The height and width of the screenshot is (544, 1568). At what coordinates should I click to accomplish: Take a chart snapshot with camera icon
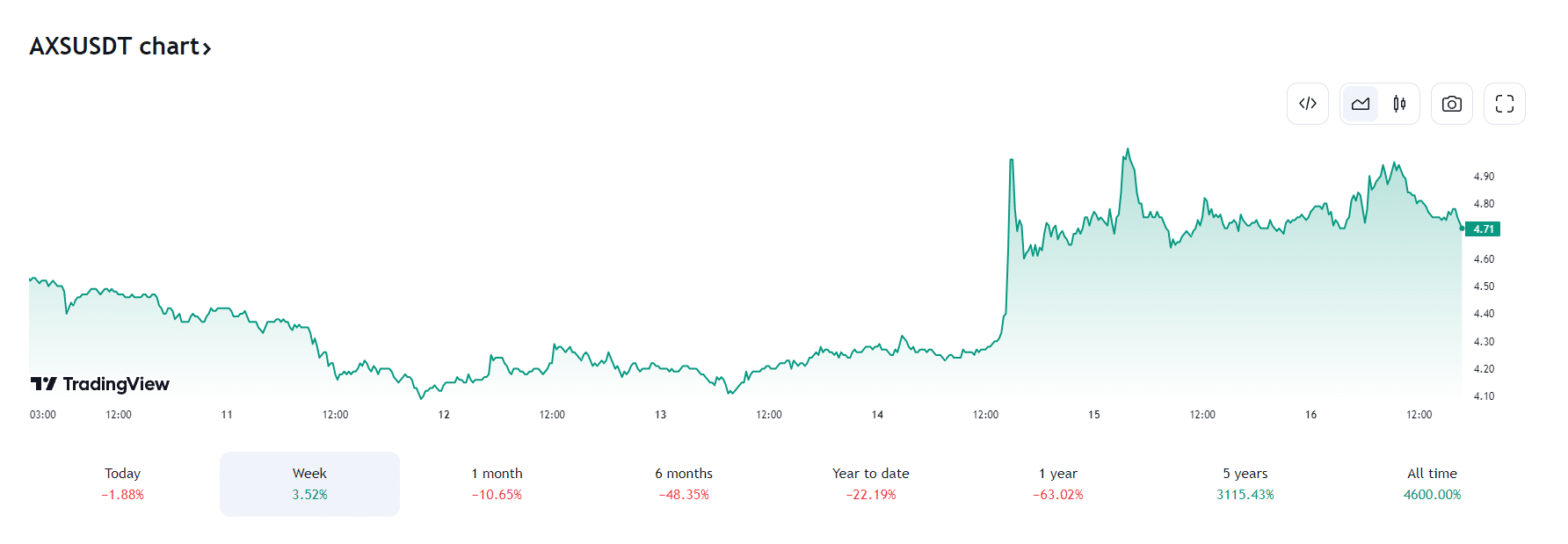1451,104
